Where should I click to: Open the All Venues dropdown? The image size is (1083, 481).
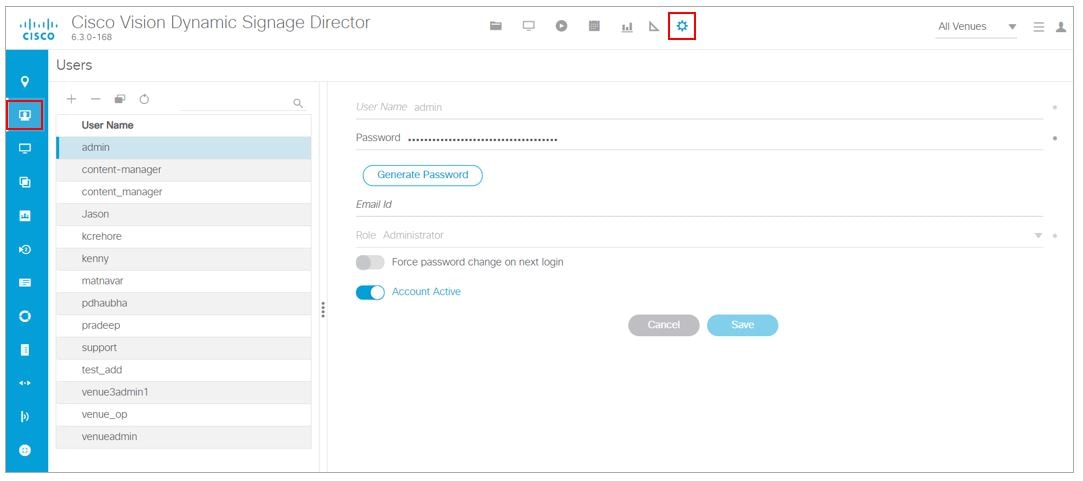(977, 27)
